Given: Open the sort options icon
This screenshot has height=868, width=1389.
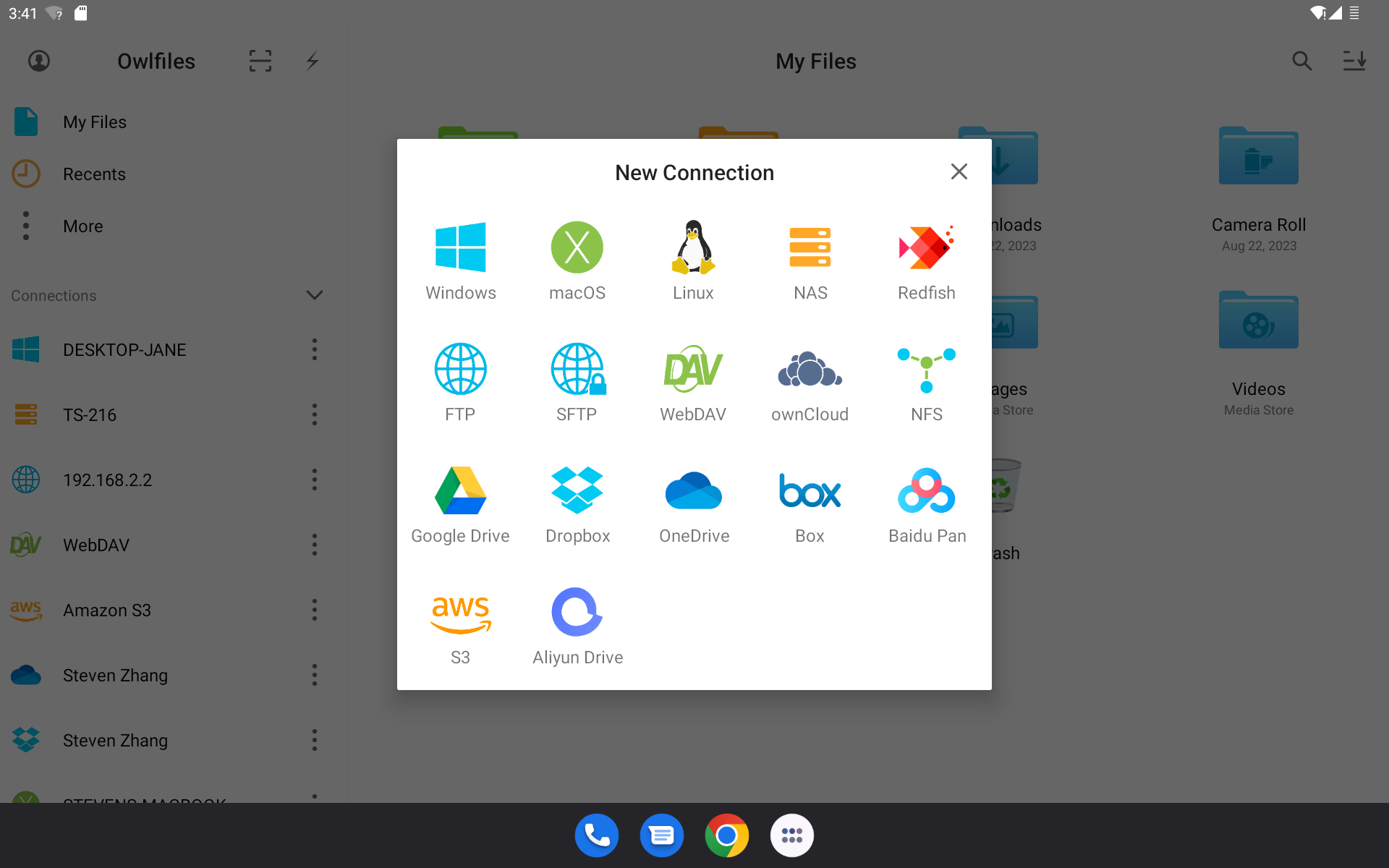Looking at the screenshot, I should 1354,61.
